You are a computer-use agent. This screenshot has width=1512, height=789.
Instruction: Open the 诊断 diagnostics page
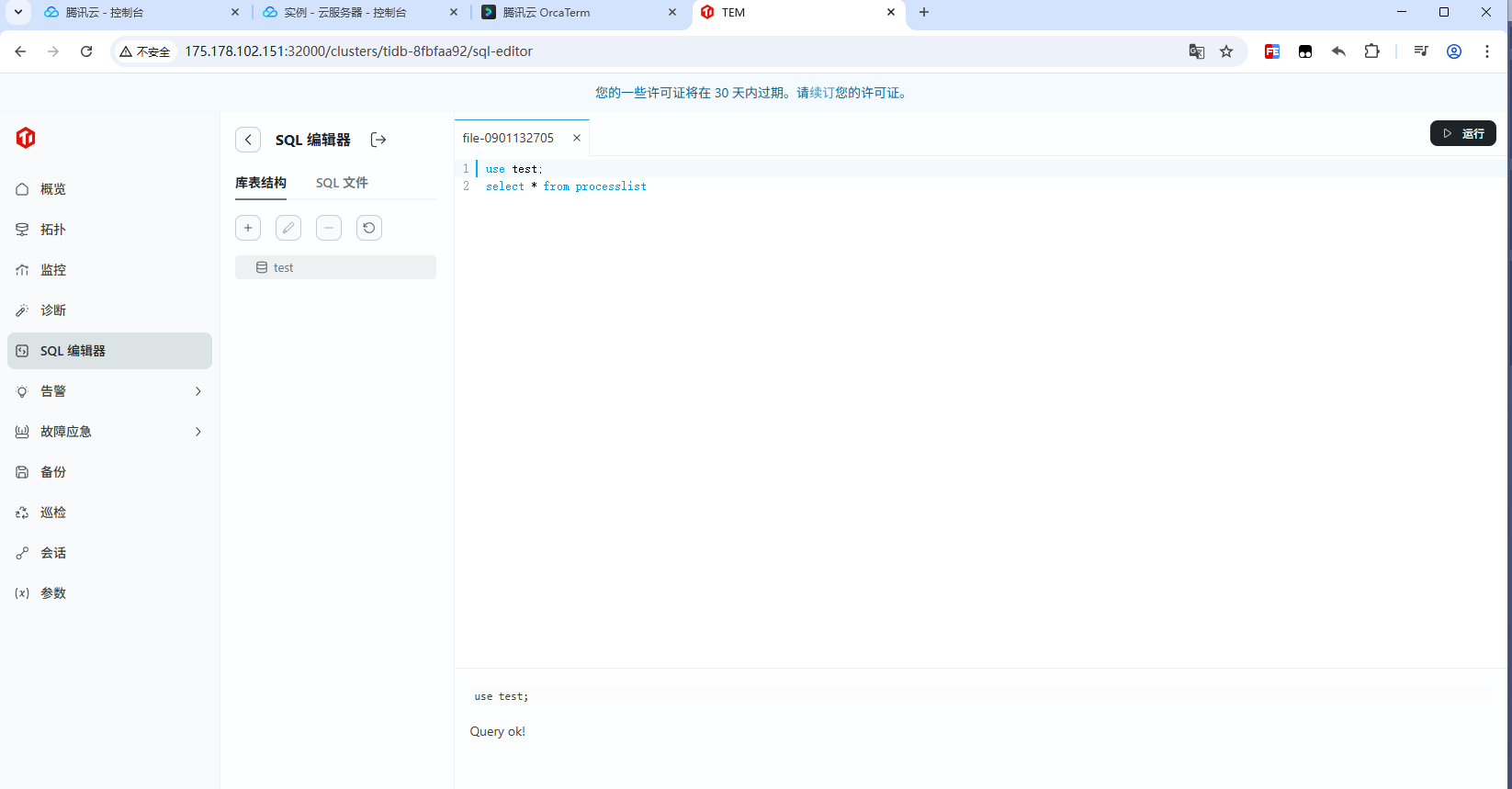pos(109,310)
